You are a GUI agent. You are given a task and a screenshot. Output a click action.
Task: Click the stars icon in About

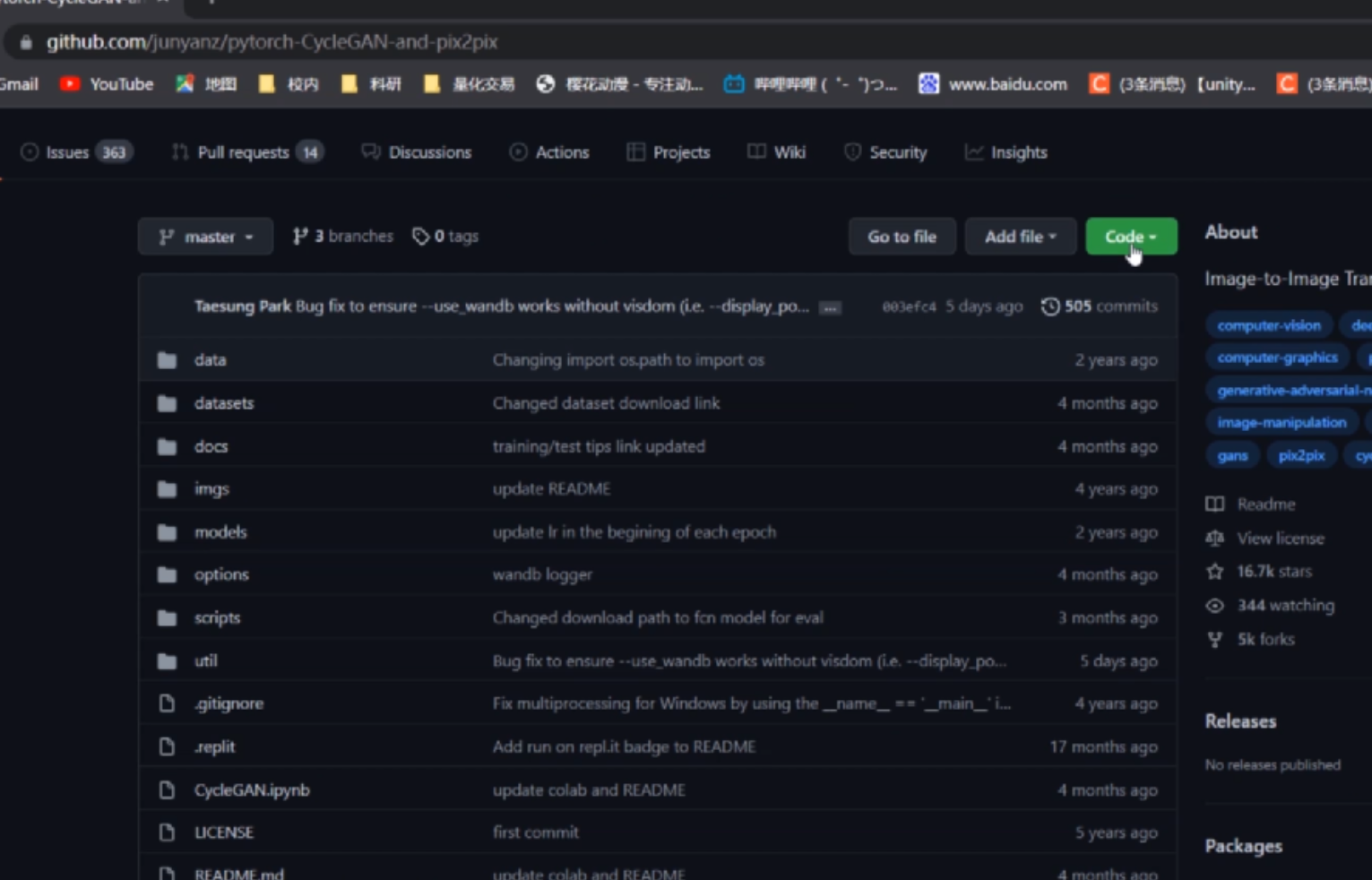(x=1215, y=571)
